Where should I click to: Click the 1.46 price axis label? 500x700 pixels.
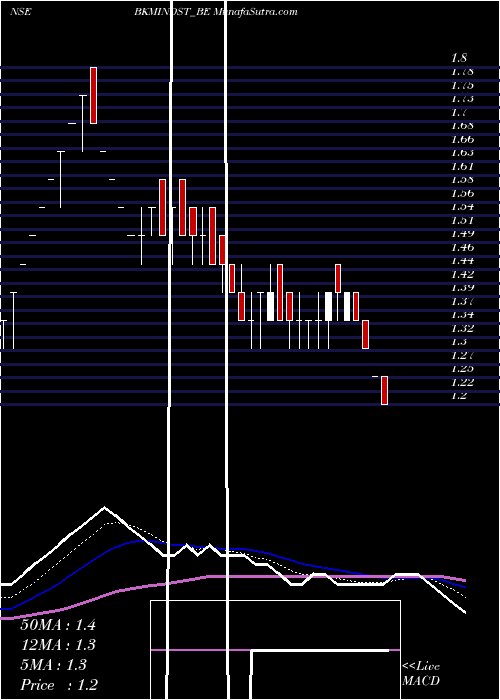(462, 247)
